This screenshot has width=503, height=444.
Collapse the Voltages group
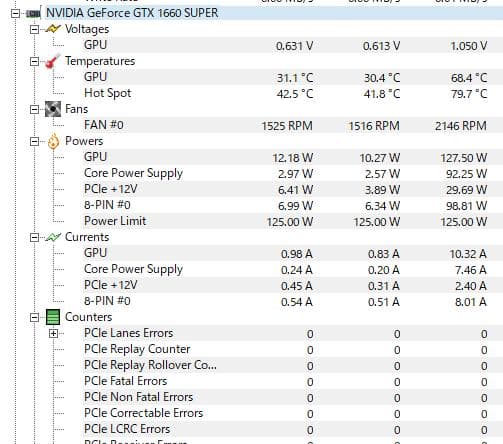tap(34, 29)
